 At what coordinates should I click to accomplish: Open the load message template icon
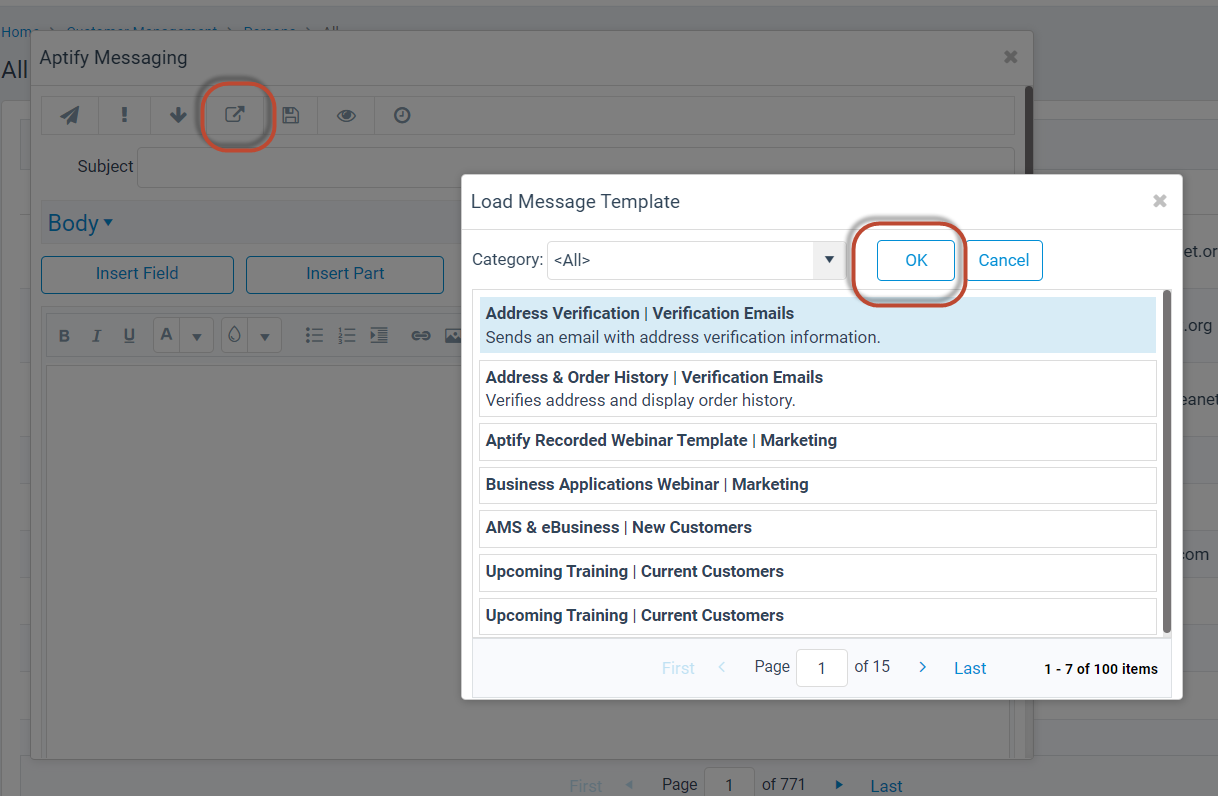(x=234, y=115)
